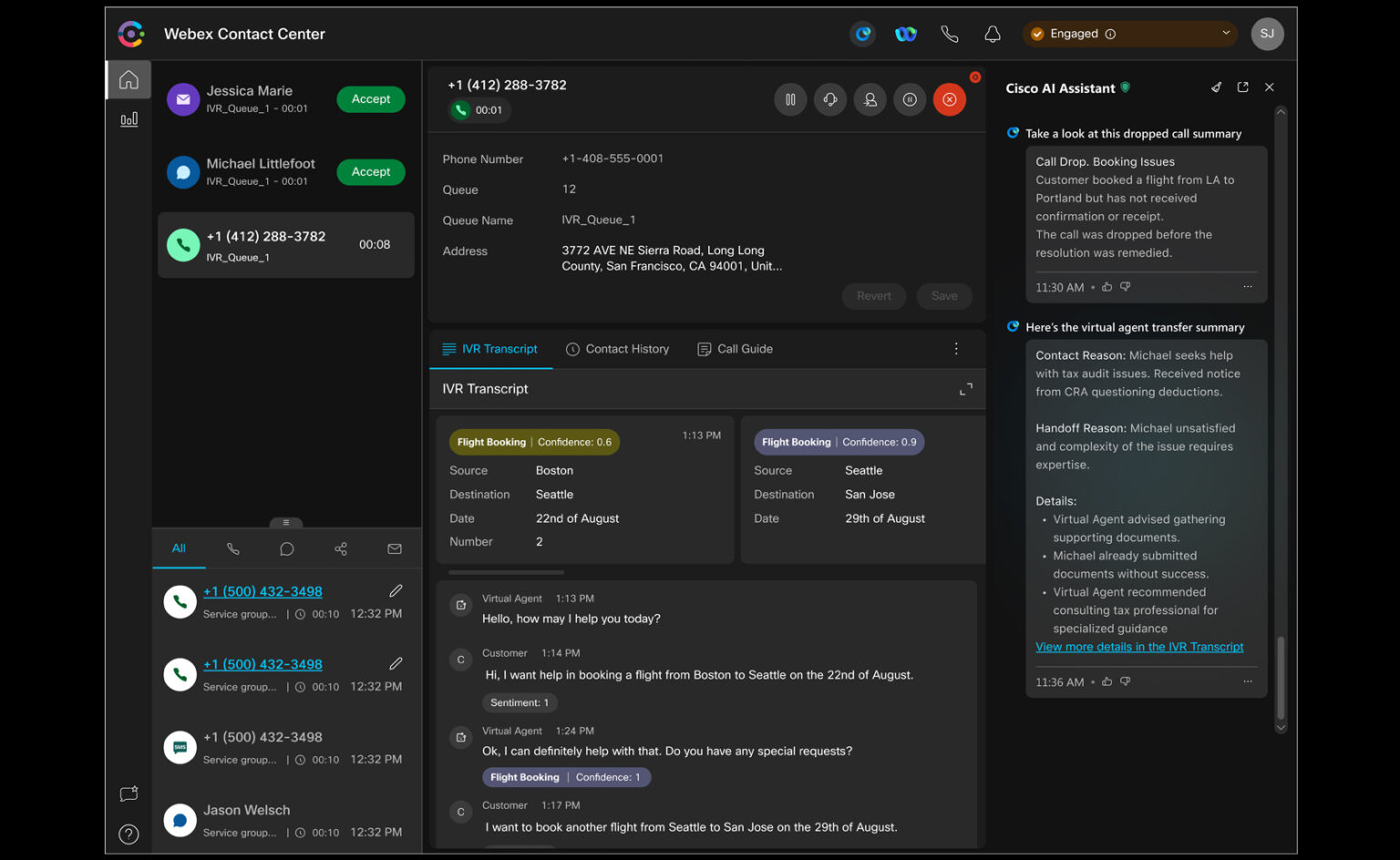Screen dimensions: 1400x860
Task: Pin the Cisco AI Assistant panel
Action: click(1216, 87)
